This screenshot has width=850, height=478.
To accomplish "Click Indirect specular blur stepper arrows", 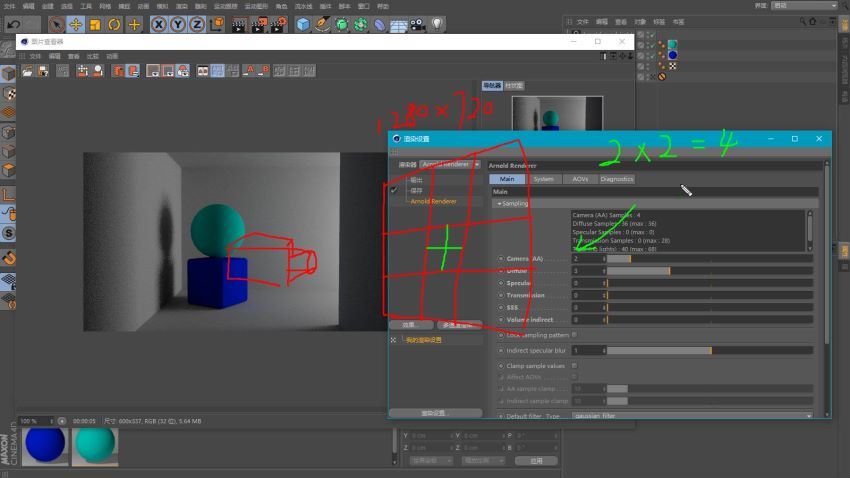I will pyautogui.click(x=604, y=351).
